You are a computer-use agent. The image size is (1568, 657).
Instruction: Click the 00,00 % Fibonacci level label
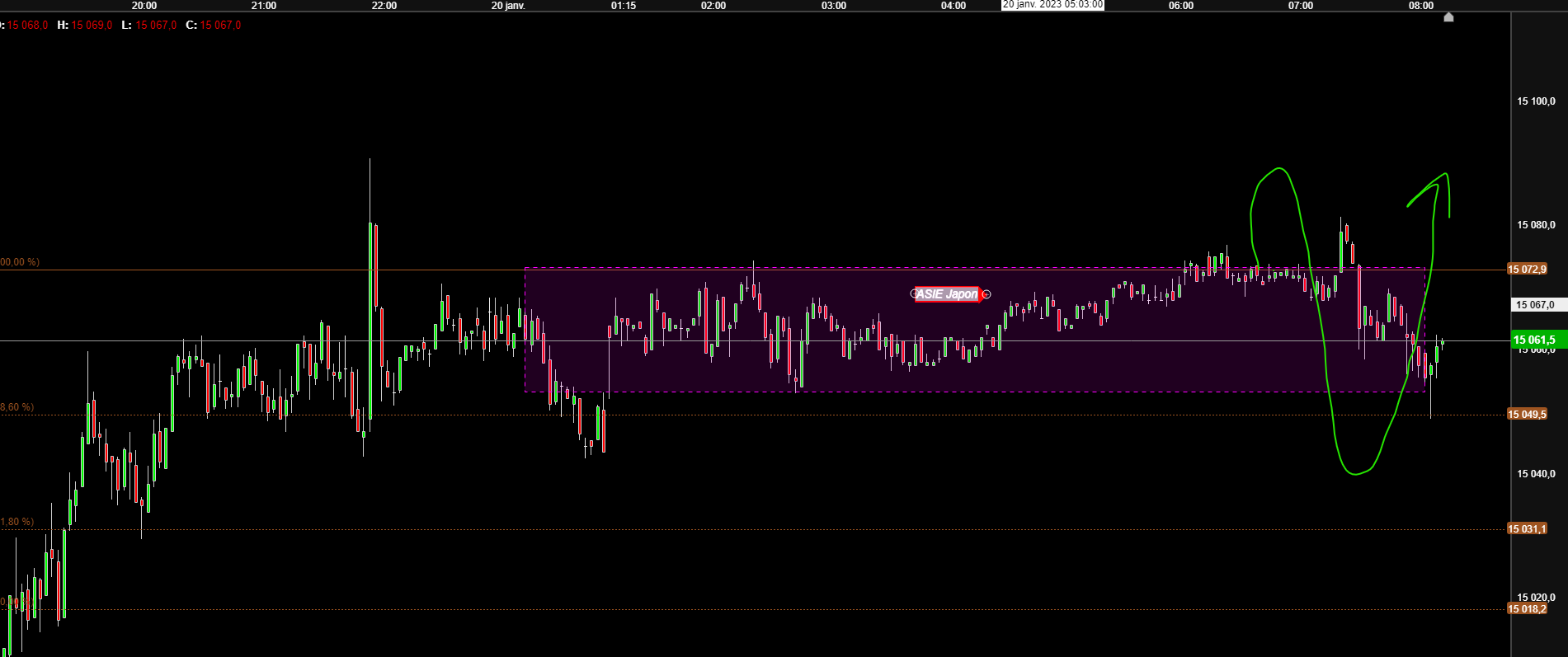[x=20, y=262]
